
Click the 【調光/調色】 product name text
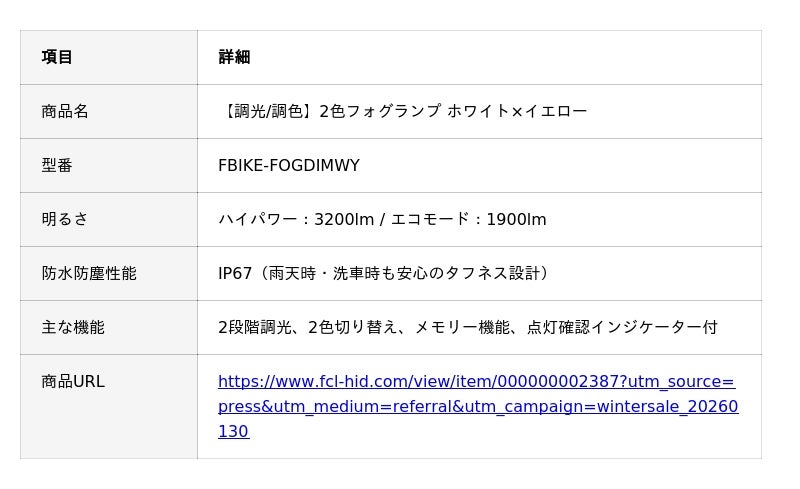tap(267, 111)
